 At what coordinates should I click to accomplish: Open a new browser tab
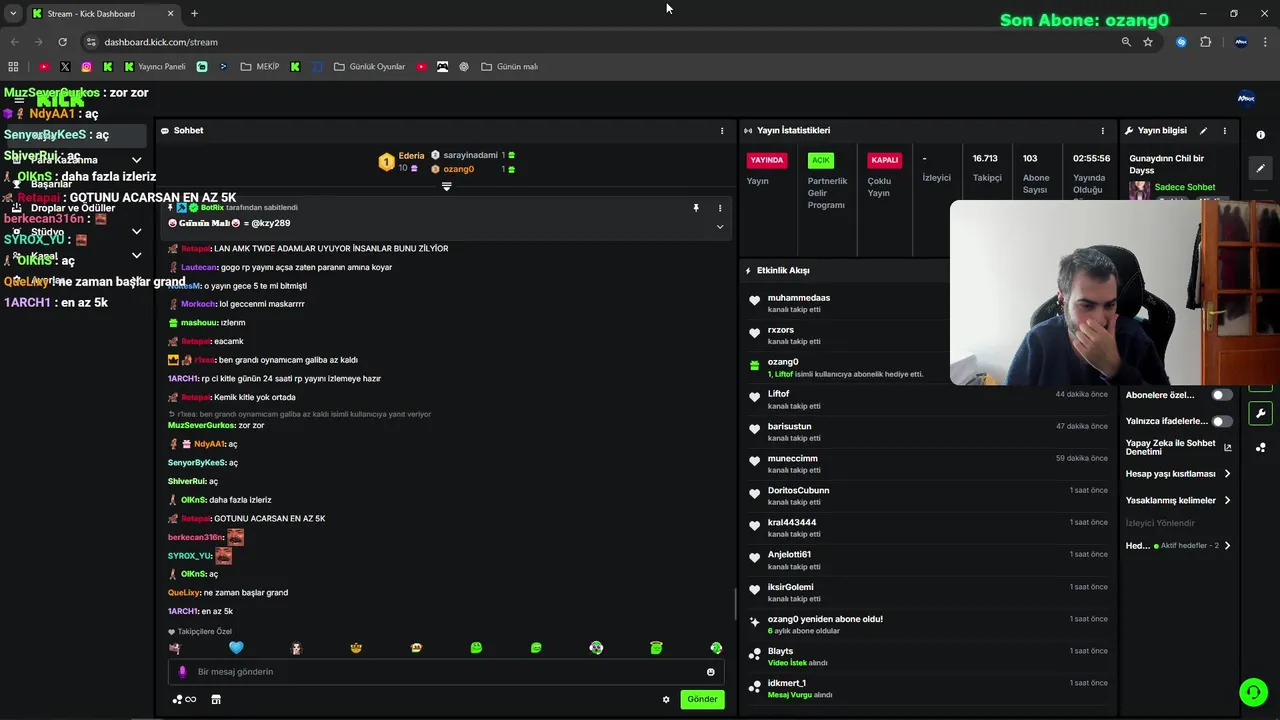[x=194, y=13]
